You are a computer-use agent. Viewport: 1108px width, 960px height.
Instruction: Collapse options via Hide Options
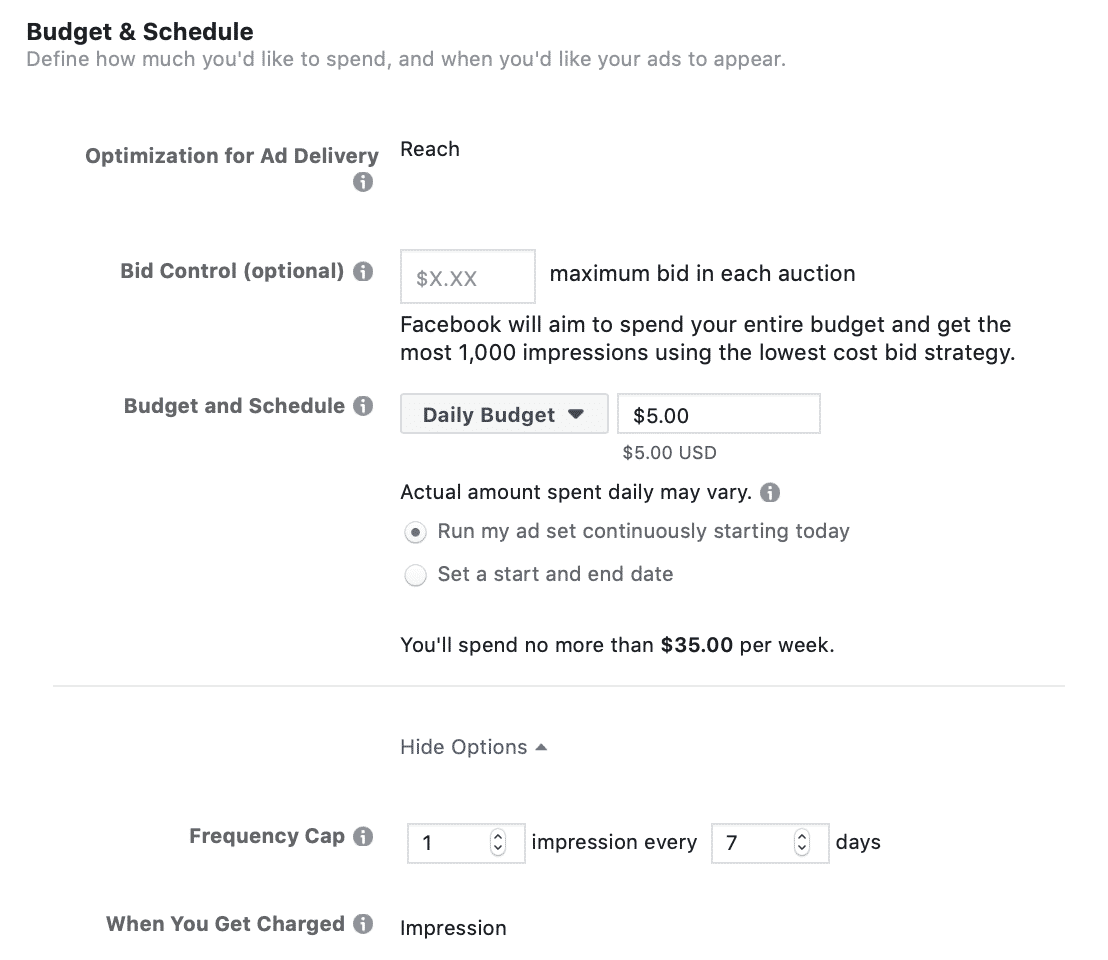tap(473, 747)
